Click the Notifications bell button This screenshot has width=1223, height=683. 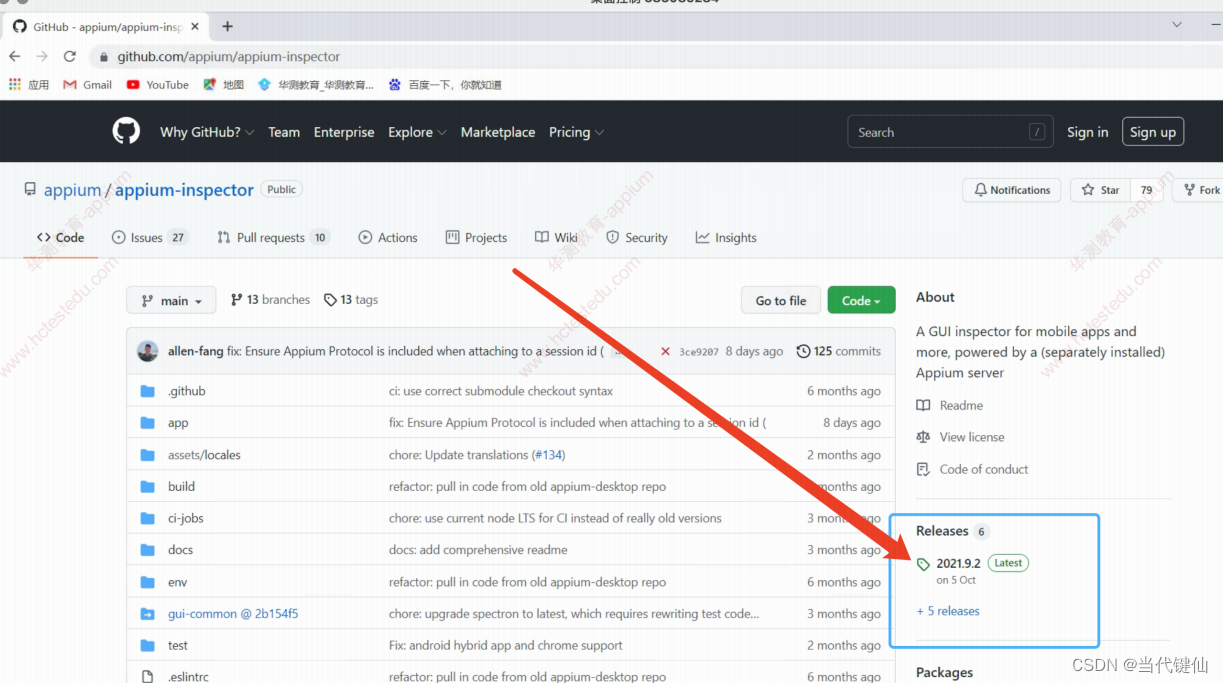(1012, 190)
